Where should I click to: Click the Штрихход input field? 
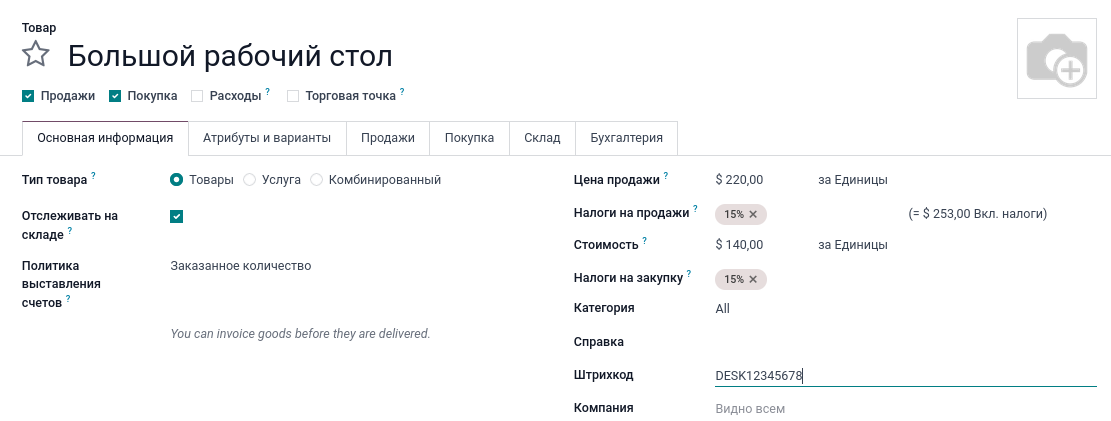900,376
